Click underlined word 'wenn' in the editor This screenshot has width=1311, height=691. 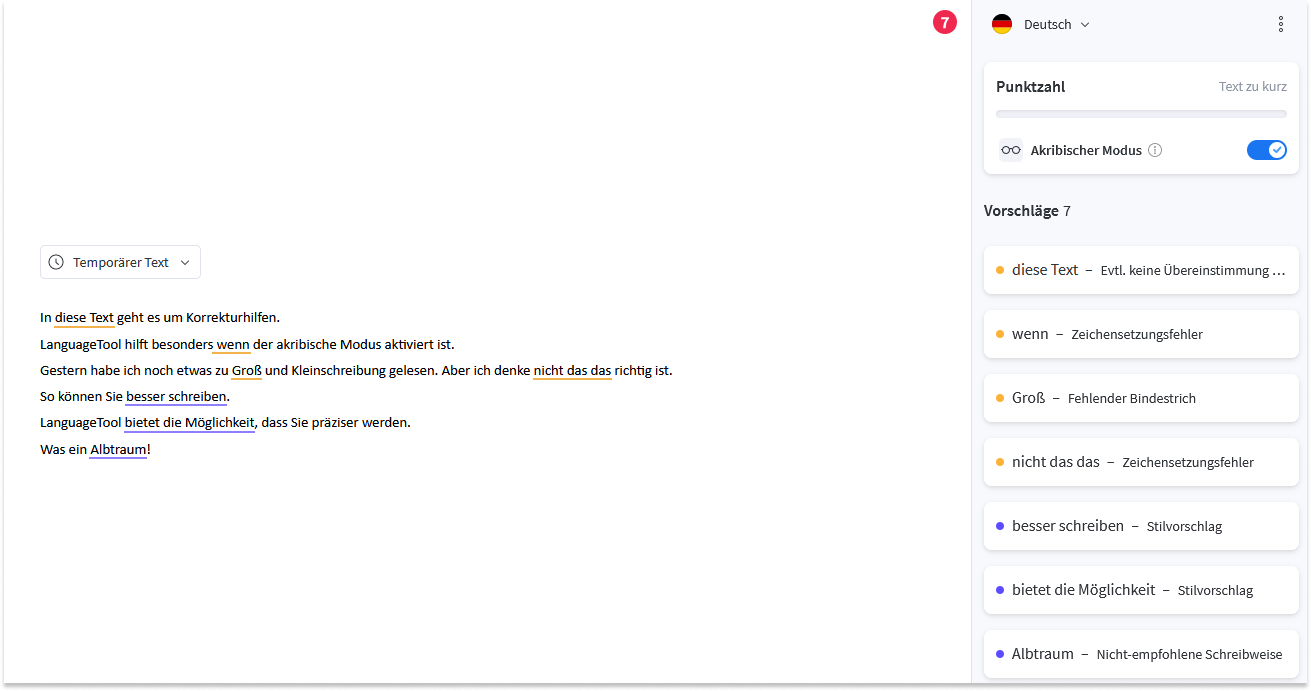tap(232, 344)
